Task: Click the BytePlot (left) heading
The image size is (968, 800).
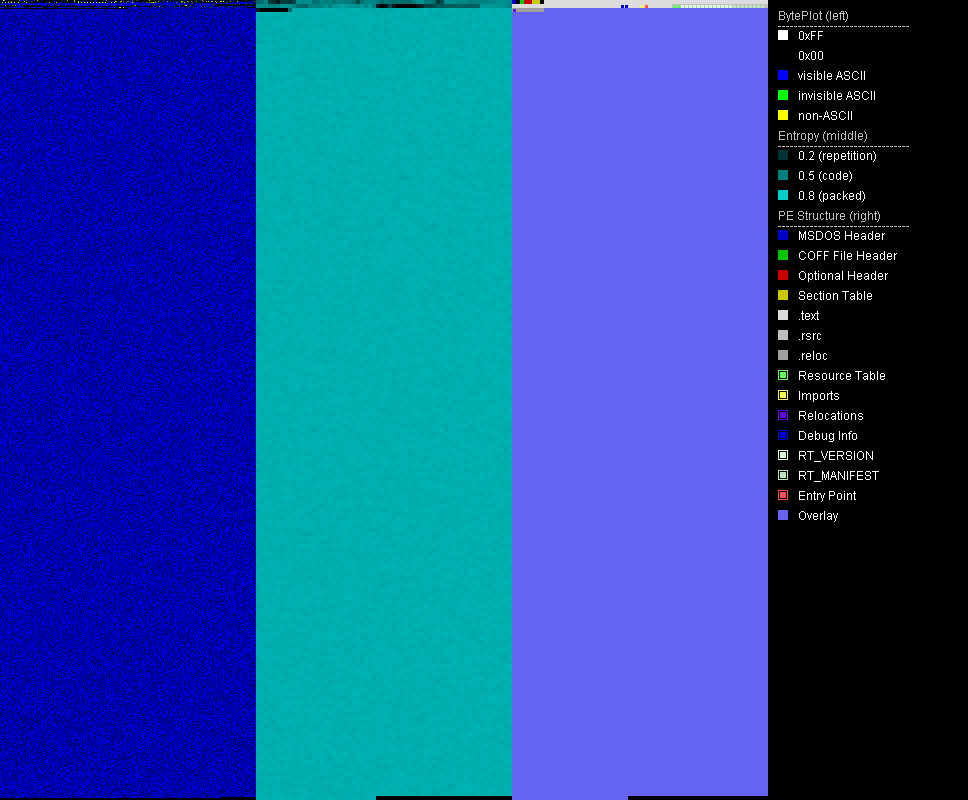Action: click(x=813, y=16)
